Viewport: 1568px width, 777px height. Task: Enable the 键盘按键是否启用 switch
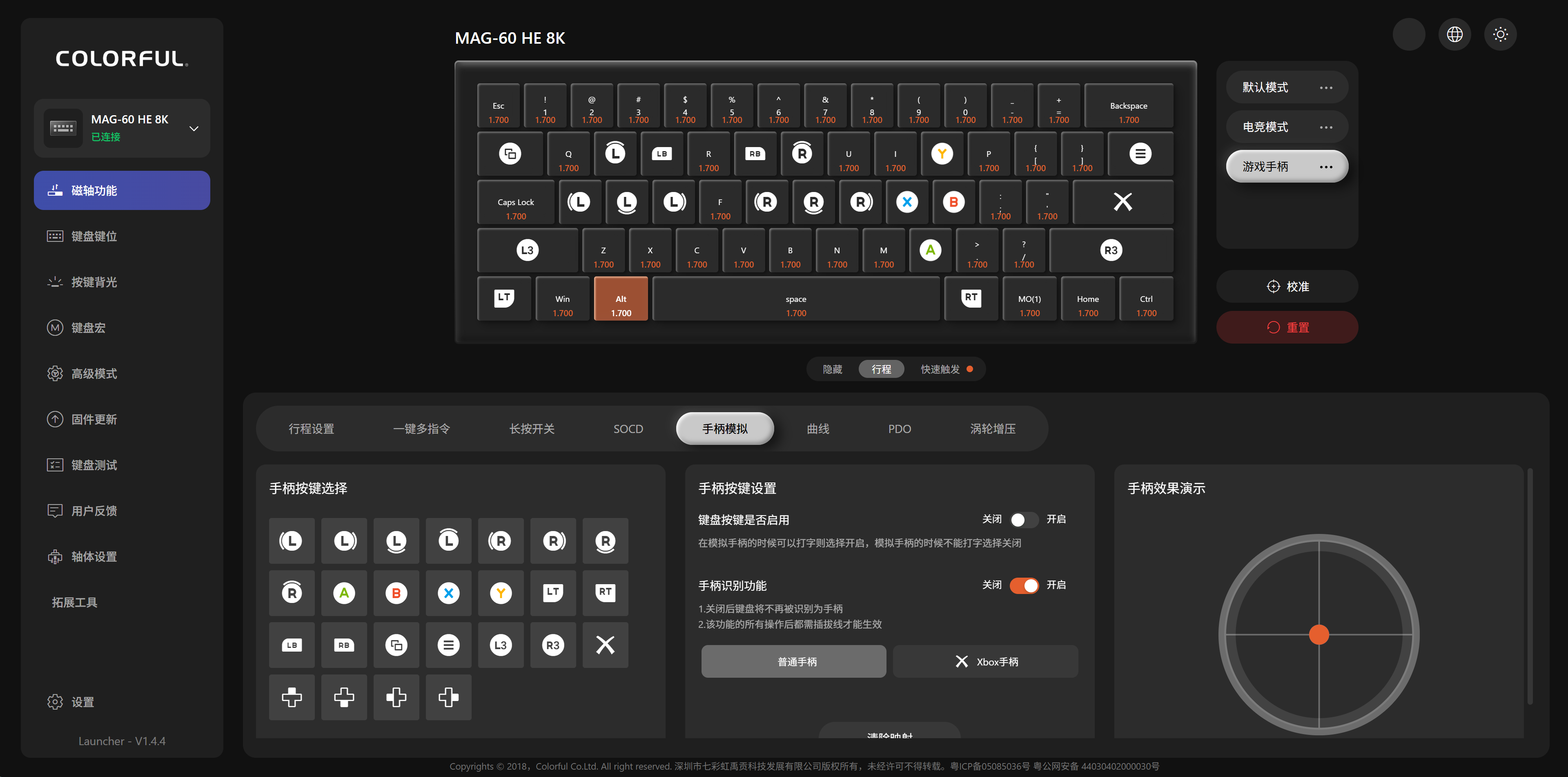point(1024,520)
